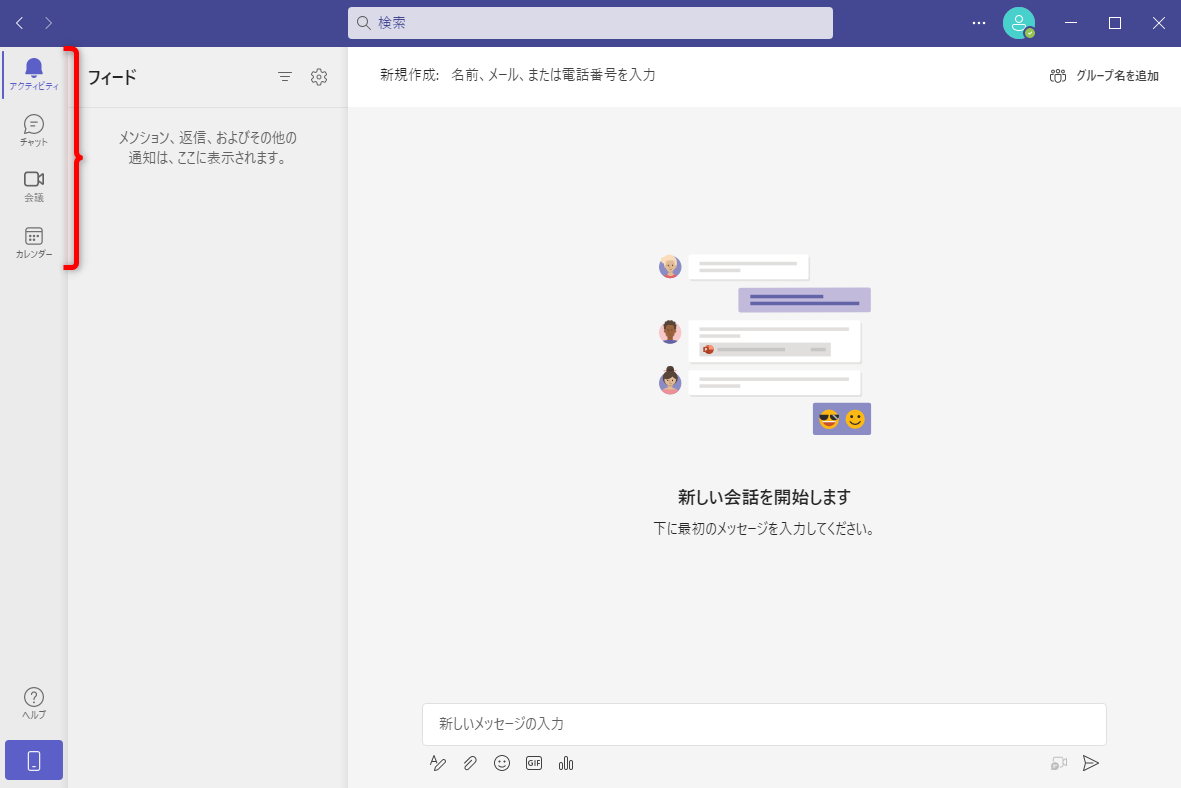
Task: Send the message with the send icon
Action: pyautogui.click(x=1091, y=763)
